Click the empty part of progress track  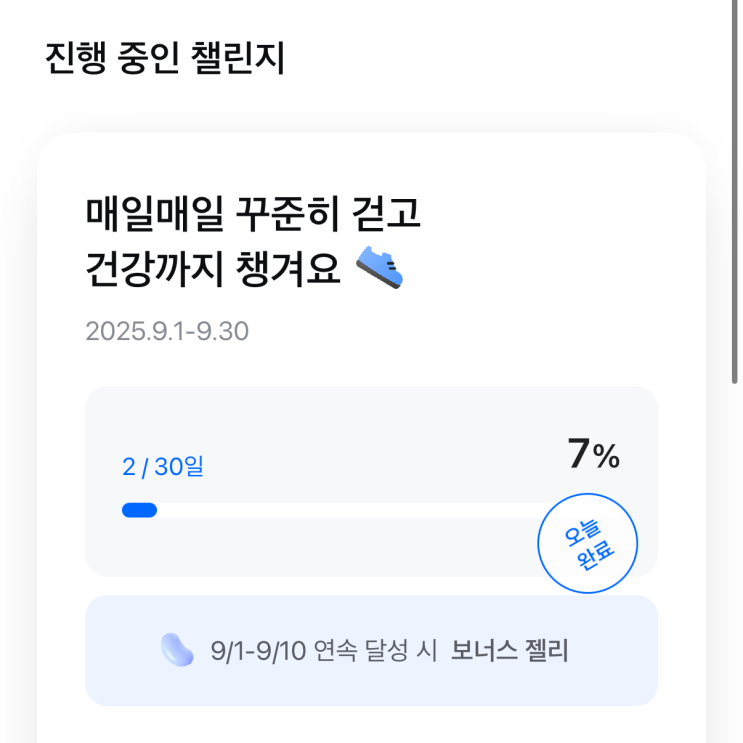click(340, 510)
